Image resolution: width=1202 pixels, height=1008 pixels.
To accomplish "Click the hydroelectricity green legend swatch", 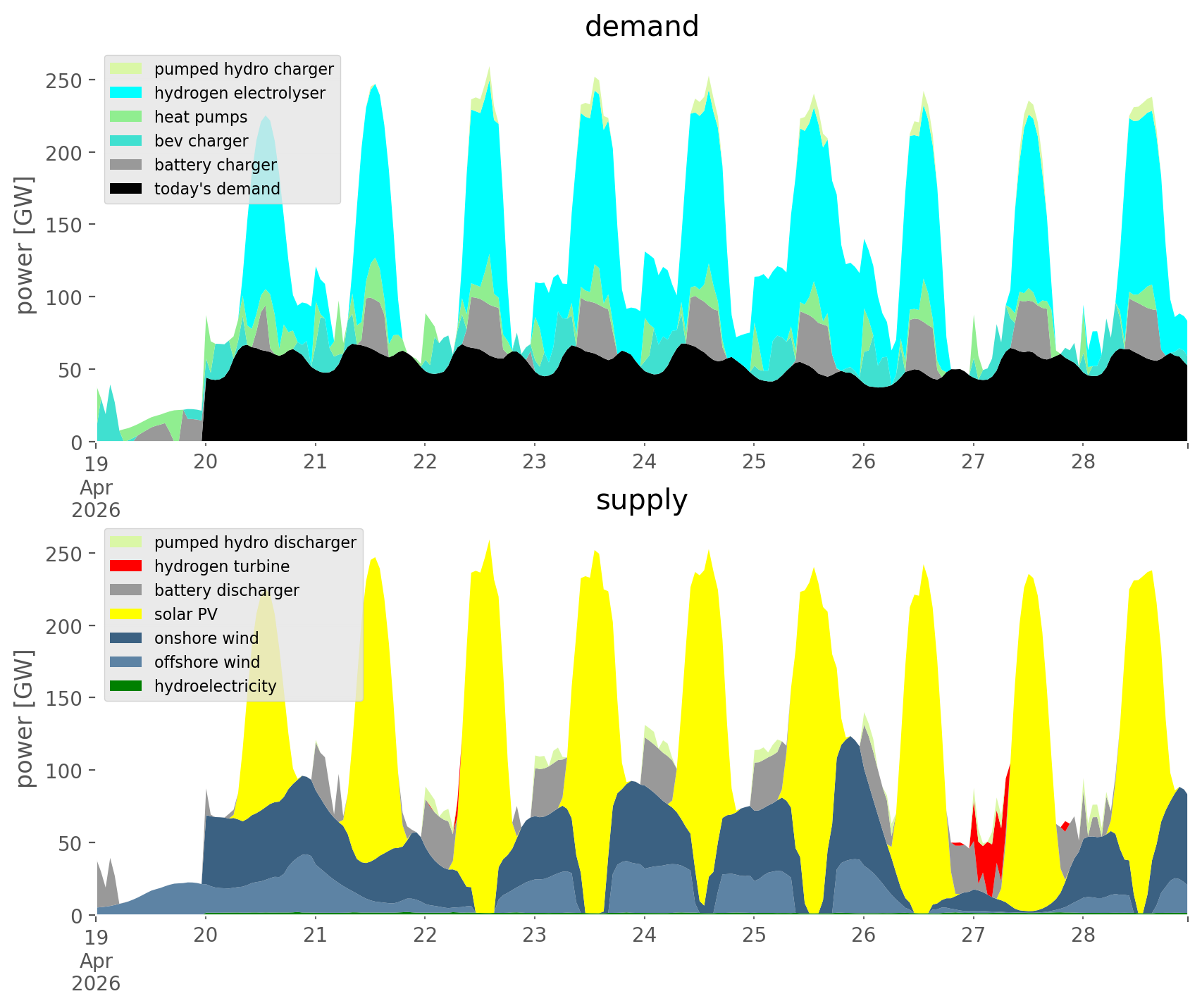I will pyautogui.click(x=127, y=685).
